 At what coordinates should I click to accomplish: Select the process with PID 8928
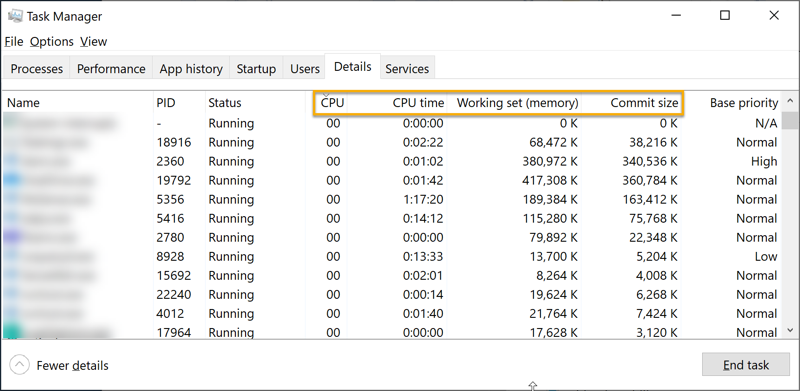click(x=392, y=256)
